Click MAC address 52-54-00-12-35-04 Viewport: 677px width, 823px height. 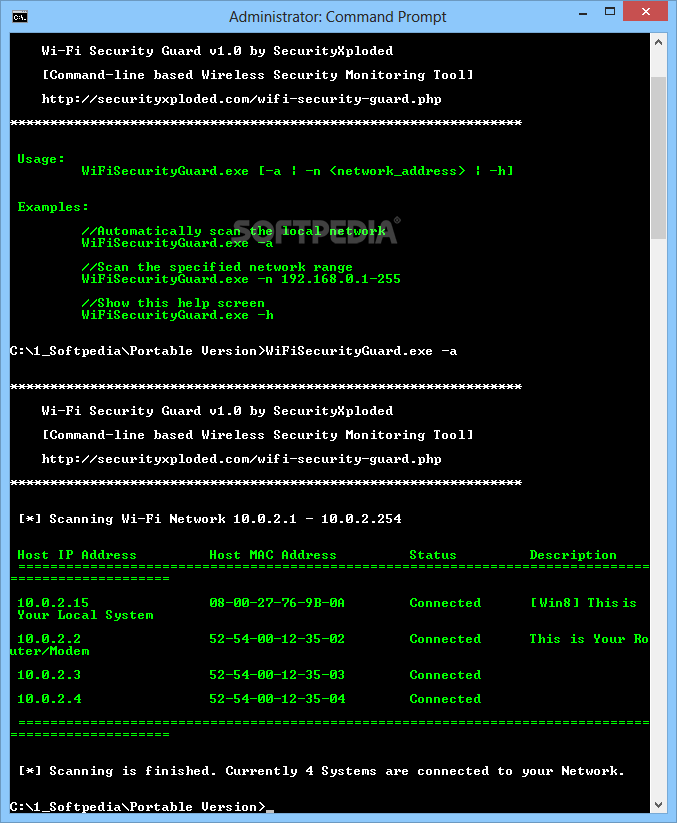click(x=277, y=699)
